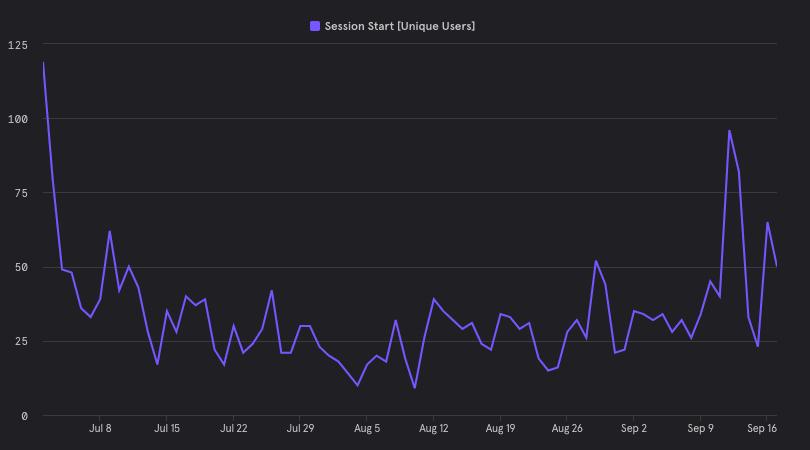The image size is (810, 450).
Task: Click the Aug 5 x-axis label
Action: point(367,428)
